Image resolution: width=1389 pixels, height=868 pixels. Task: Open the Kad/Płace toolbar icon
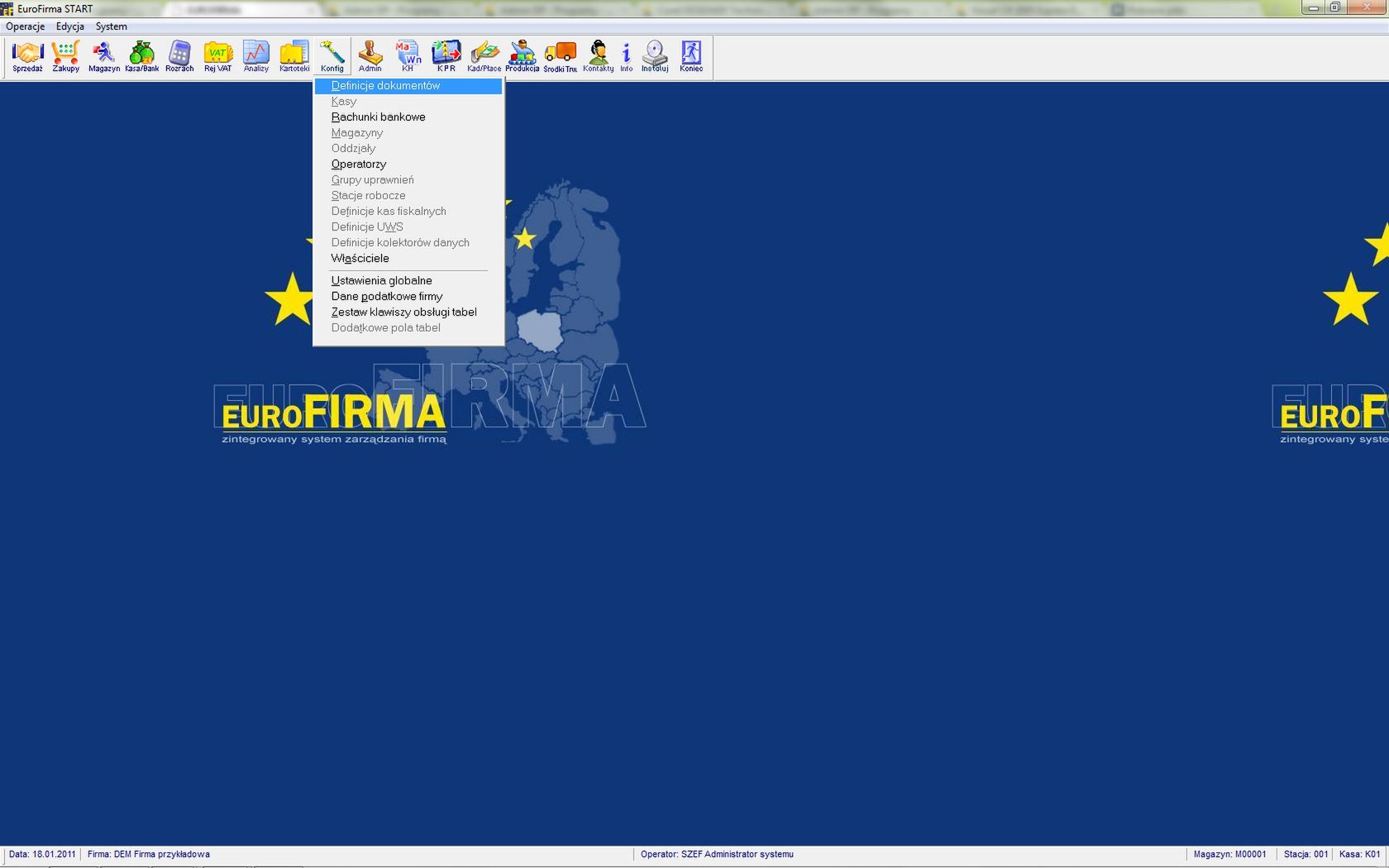point(484,57)
